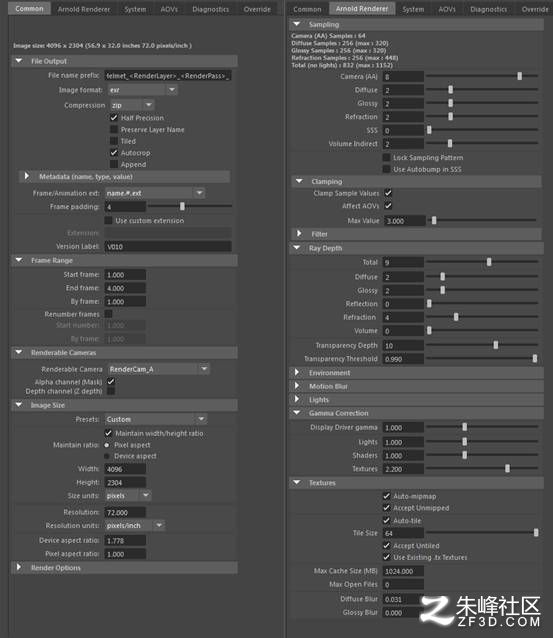The image size is (553, 638).
Task: Expand the Metadata section arrow
Action: coord(26,176)
